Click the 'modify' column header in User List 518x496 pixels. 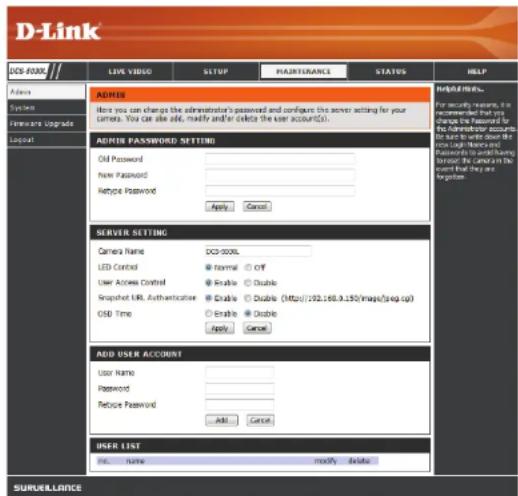point(326,461)
